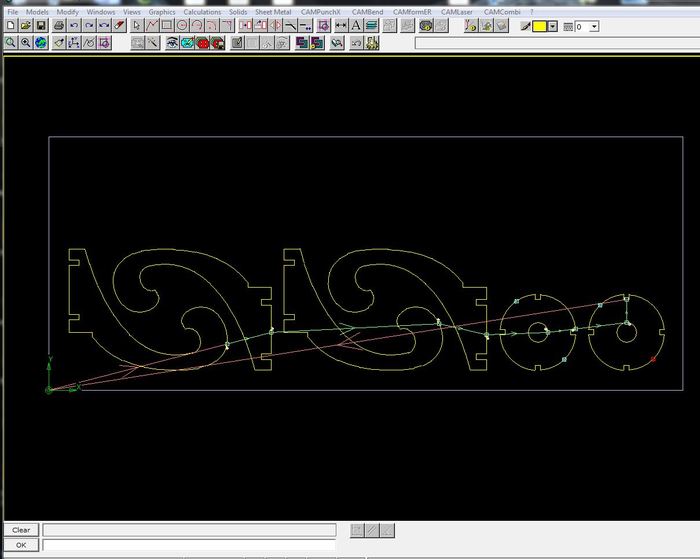Click the red icon with floppy disk
Image resolution: width=700 pixels, height=559 pixels.
217,43
